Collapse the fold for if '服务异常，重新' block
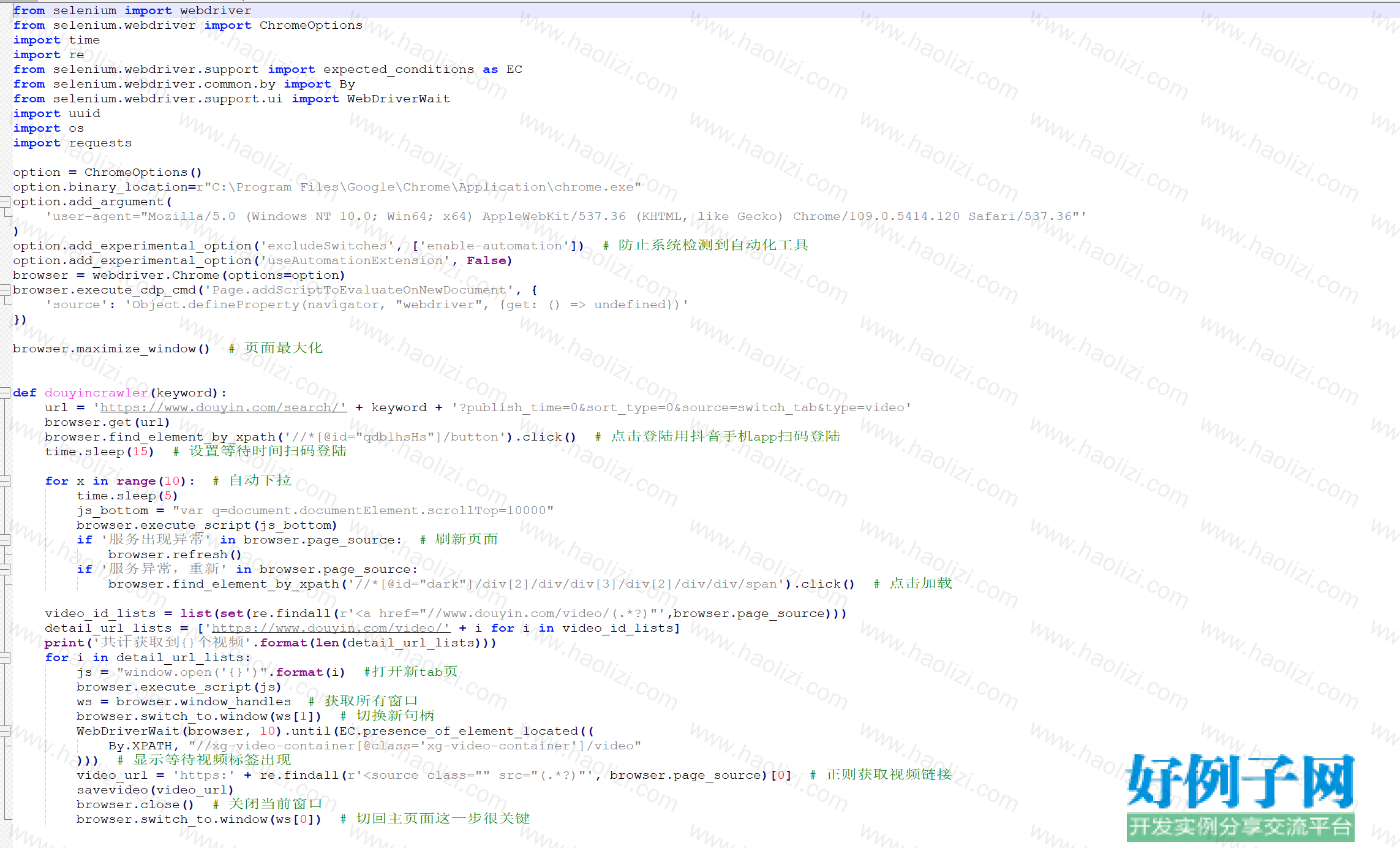This screenshot has width=1400, height=848. pos(5,569)
